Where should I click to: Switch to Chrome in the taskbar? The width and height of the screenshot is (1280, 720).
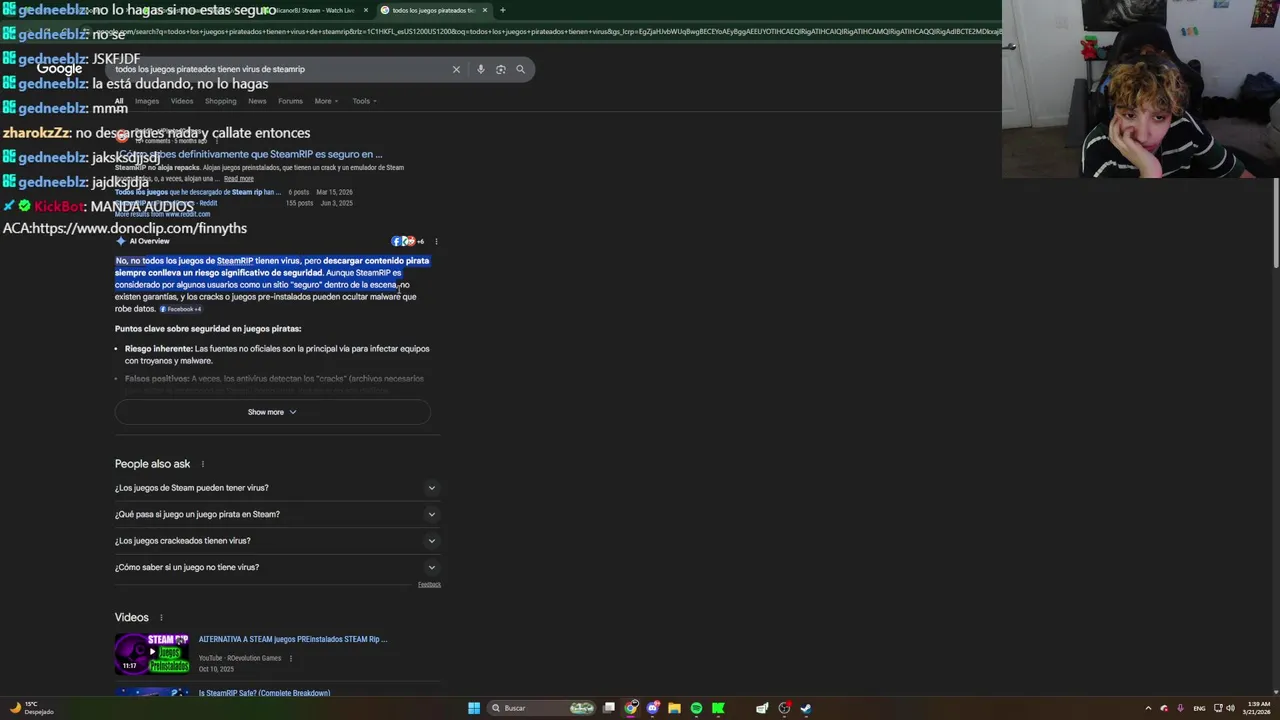pyautogui.click(x=631, y=708)
